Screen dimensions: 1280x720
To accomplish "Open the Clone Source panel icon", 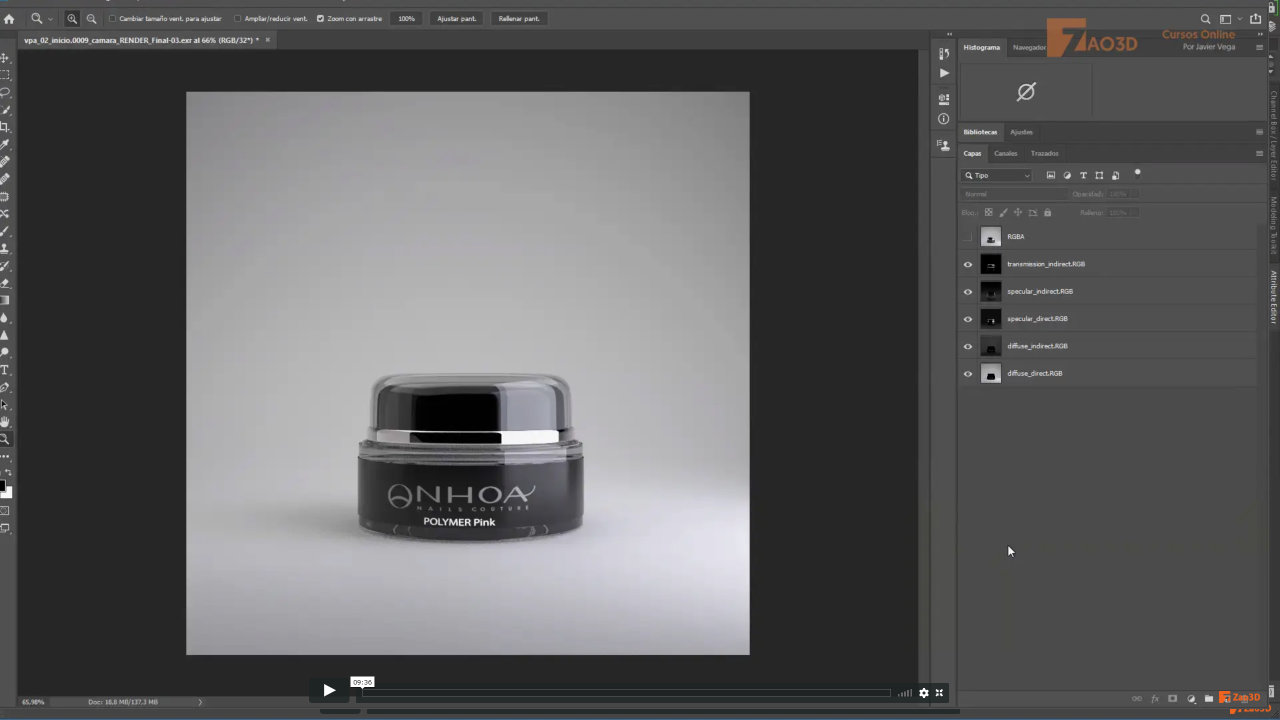I will coord(944,145).
